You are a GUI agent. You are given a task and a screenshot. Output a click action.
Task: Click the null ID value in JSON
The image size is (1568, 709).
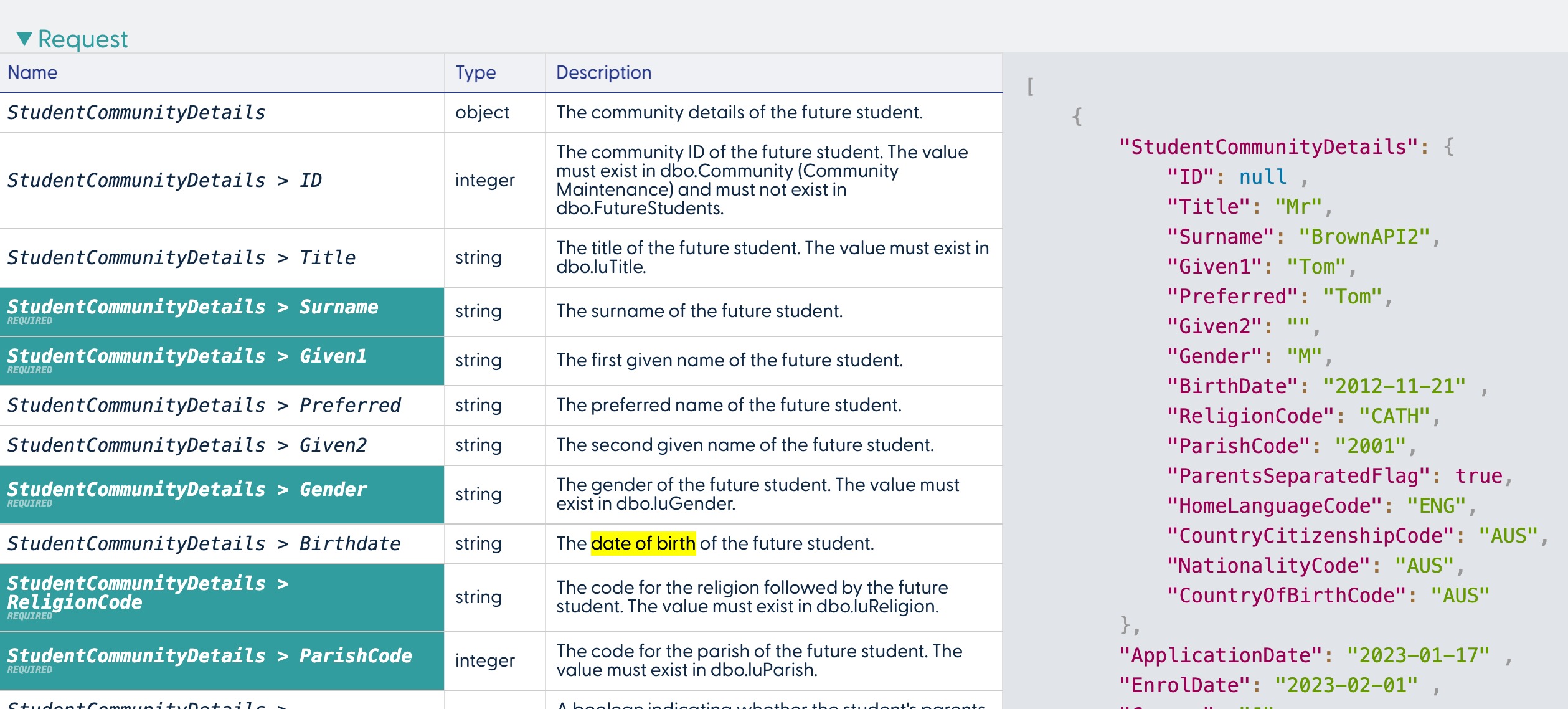tap(1262, 177)
